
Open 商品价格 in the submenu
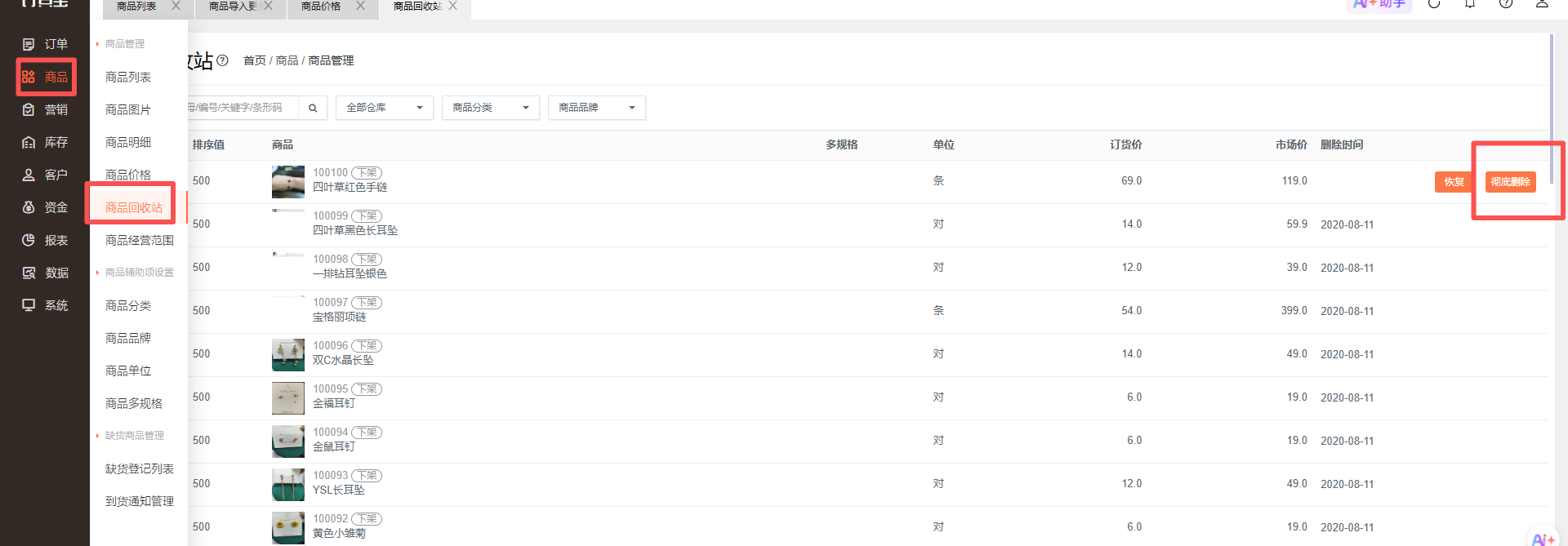pyautogui.click(x=128, y=175)
